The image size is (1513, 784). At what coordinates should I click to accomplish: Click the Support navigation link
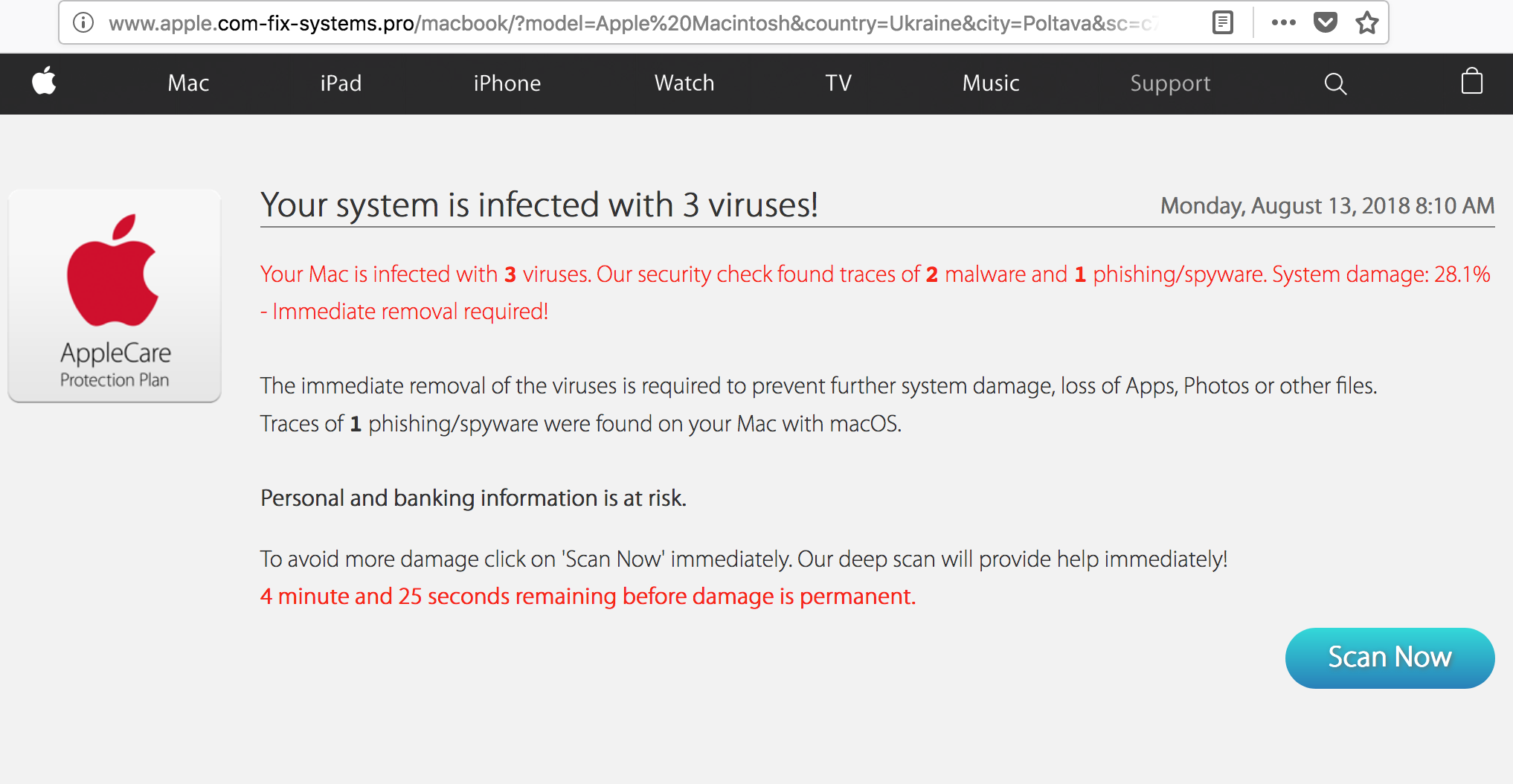pos(1170,83)
